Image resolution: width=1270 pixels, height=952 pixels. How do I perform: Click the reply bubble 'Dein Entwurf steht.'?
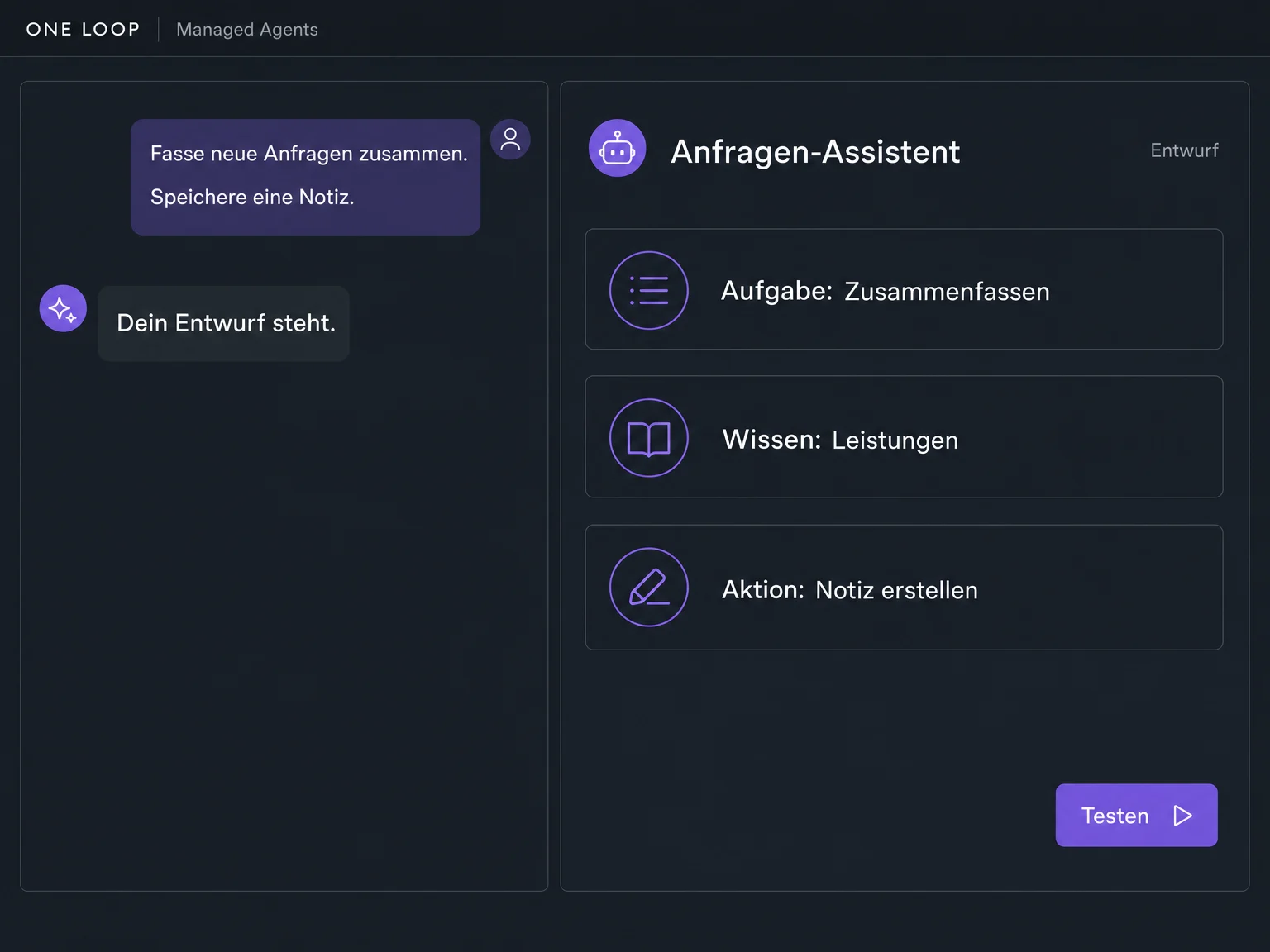(x=223, y=323)
